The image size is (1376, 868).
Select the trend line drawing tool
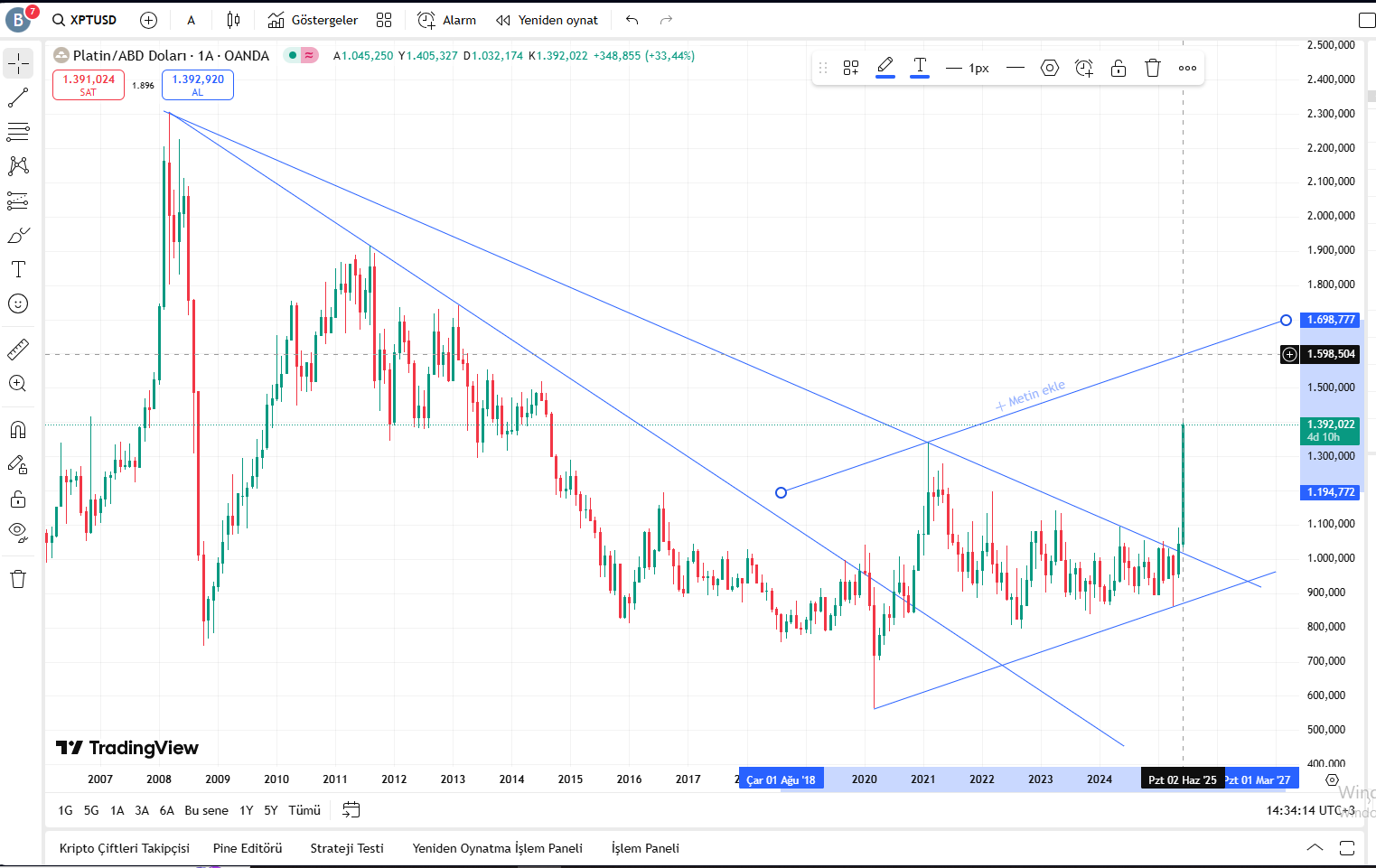click(18, 98)
